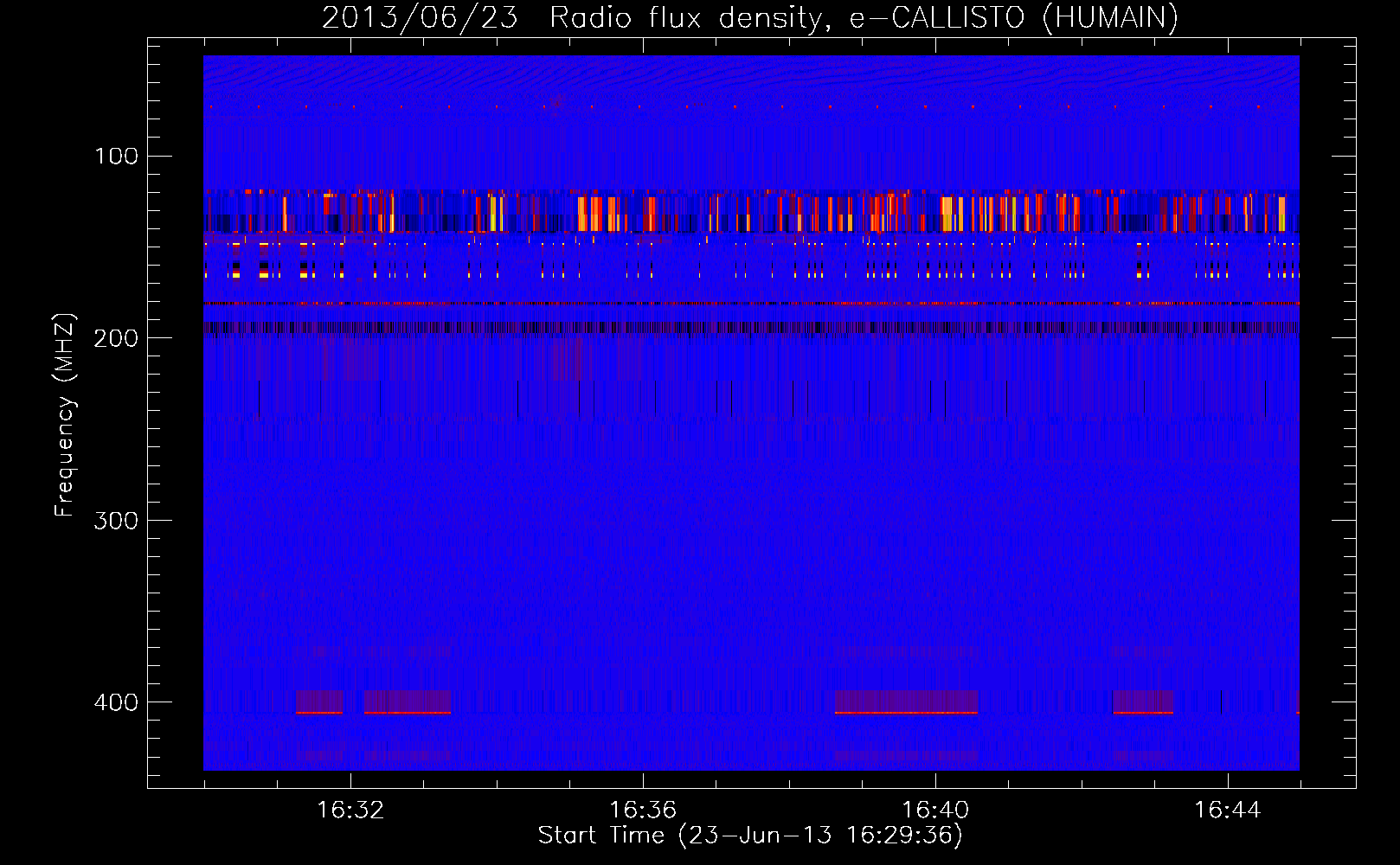The image size is (1400, 865).
Task: Click the 16:40 time tick label
Action: pyautogui.click(x=935, y=811)
